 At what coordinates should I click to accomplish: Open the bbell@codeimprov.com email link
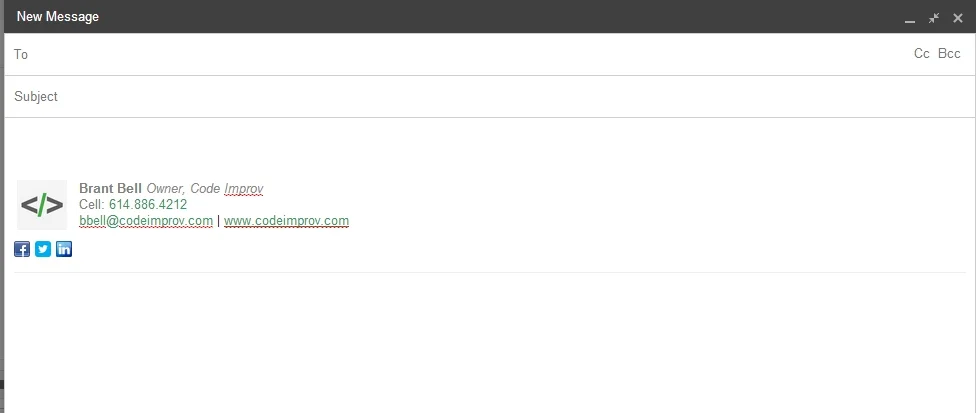coord(146,221)
